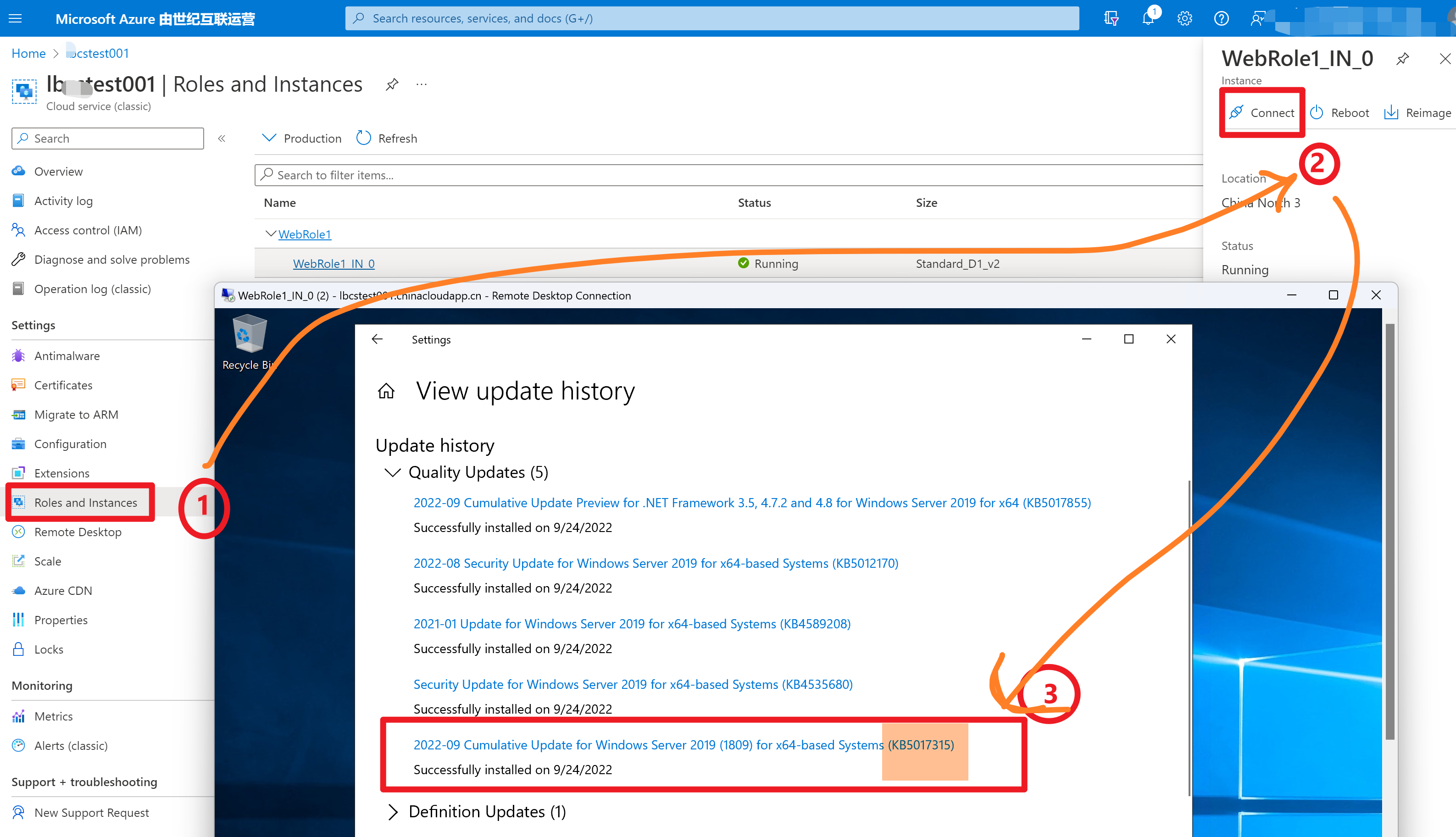
Task: Open the KB5017315 cumulative update link
Action: coord(683,744)
